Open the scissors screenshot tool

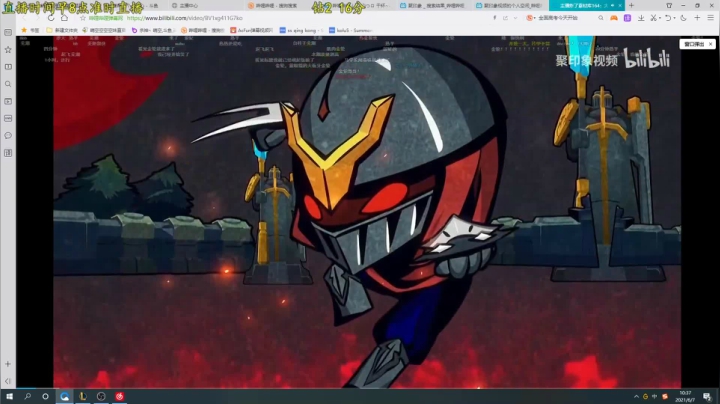click(653, 18)
